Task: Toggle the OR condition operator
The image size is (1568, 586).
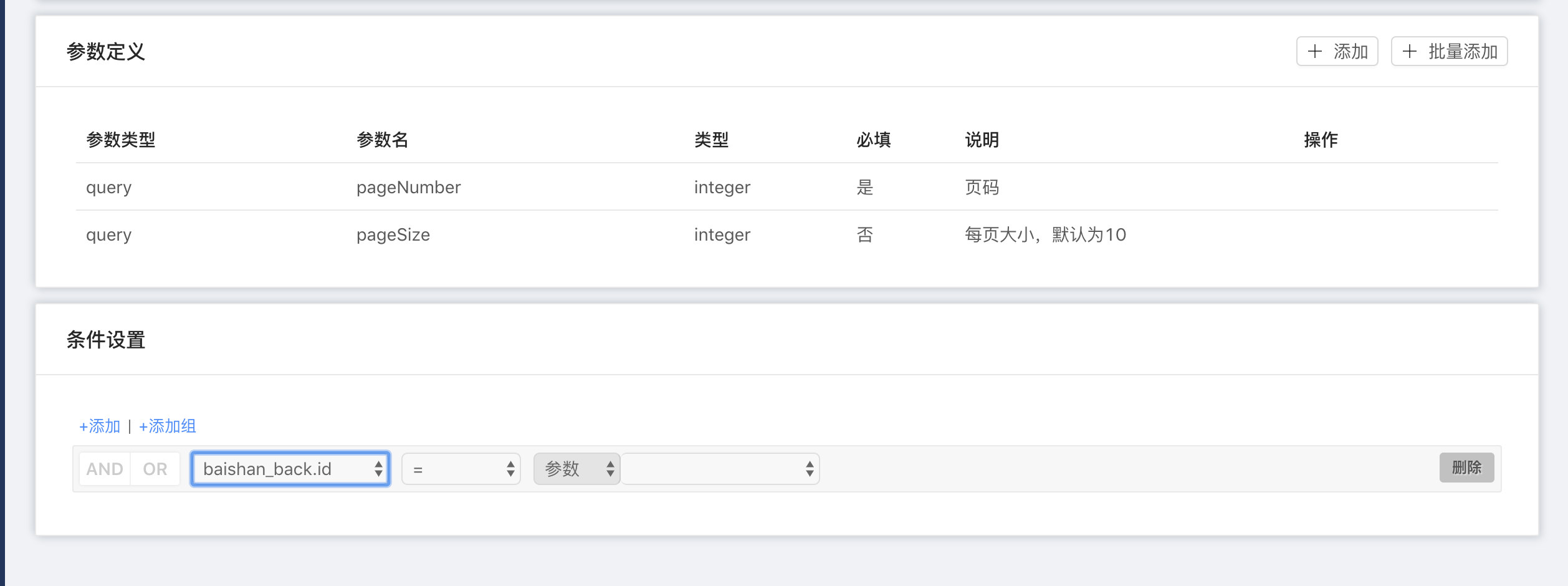Action: 155,469
